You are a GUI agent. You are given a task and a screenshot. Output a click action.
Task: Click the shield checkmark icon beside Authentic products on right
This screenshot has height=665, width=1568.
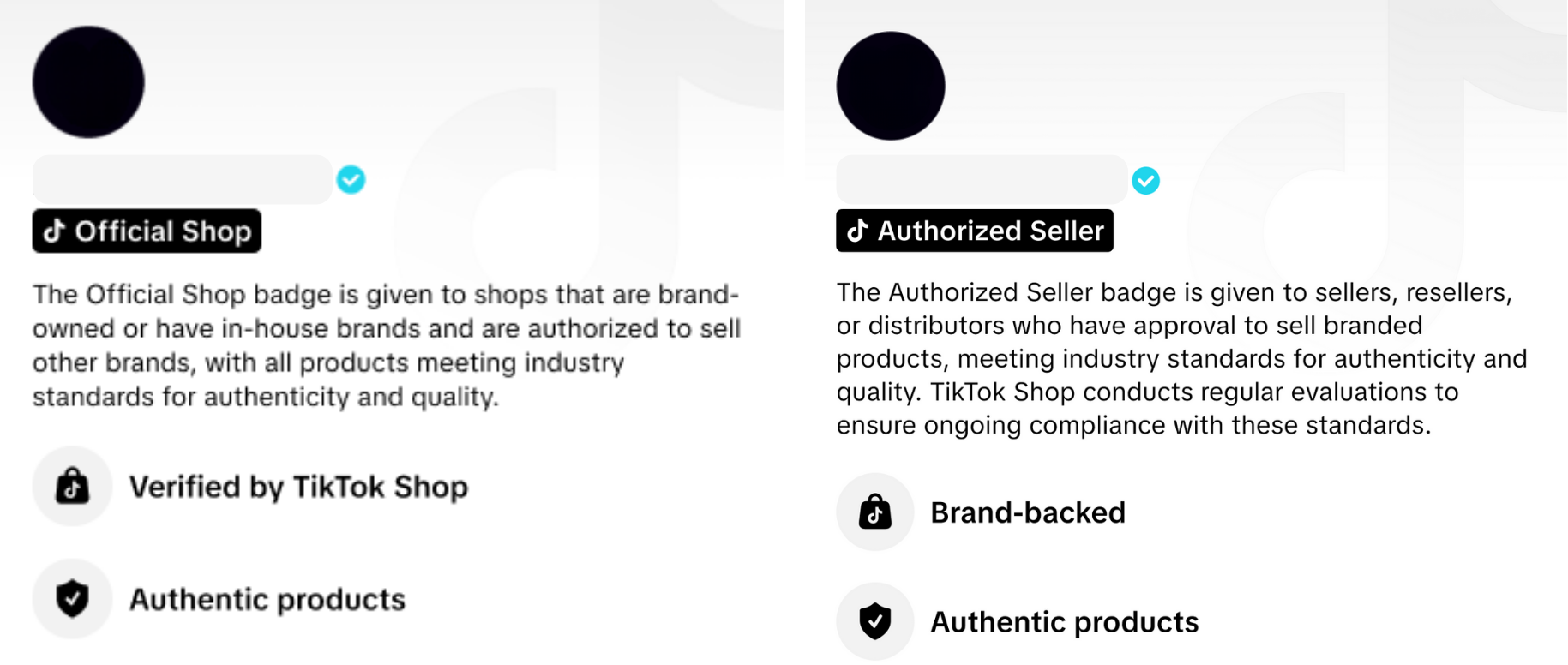874,621
